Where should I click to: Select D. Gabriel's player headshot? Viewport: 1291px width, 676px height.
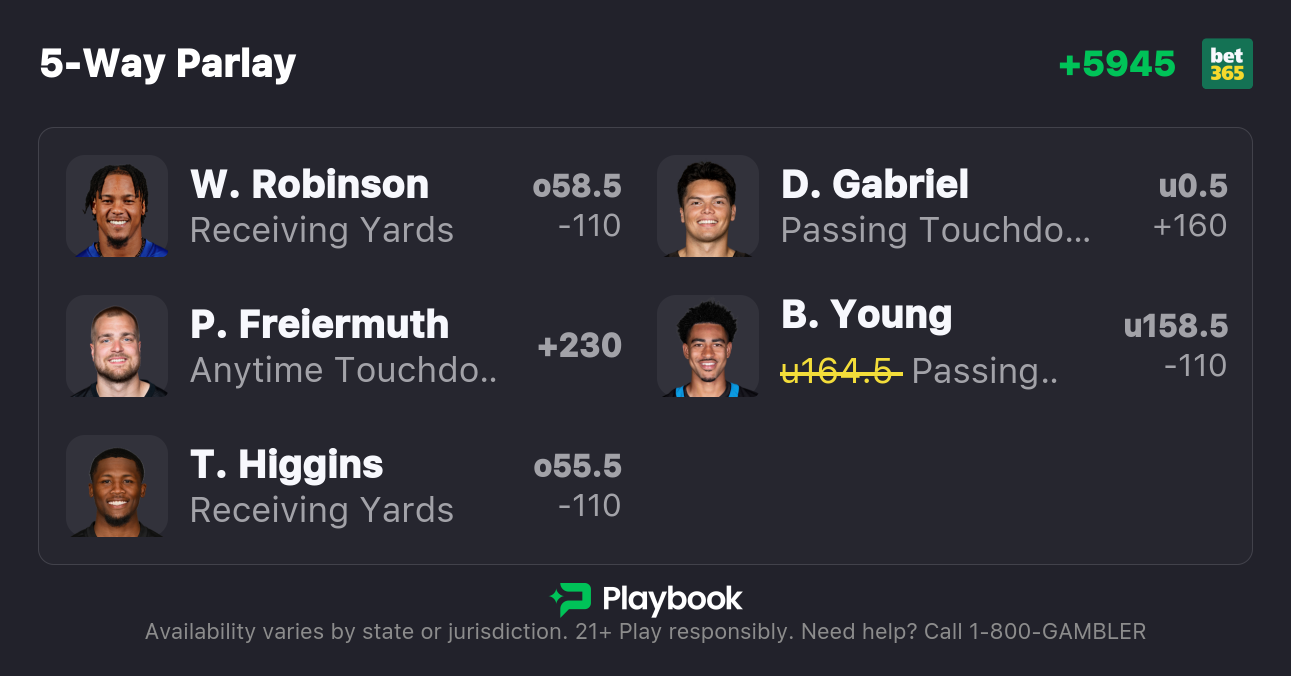708,206
